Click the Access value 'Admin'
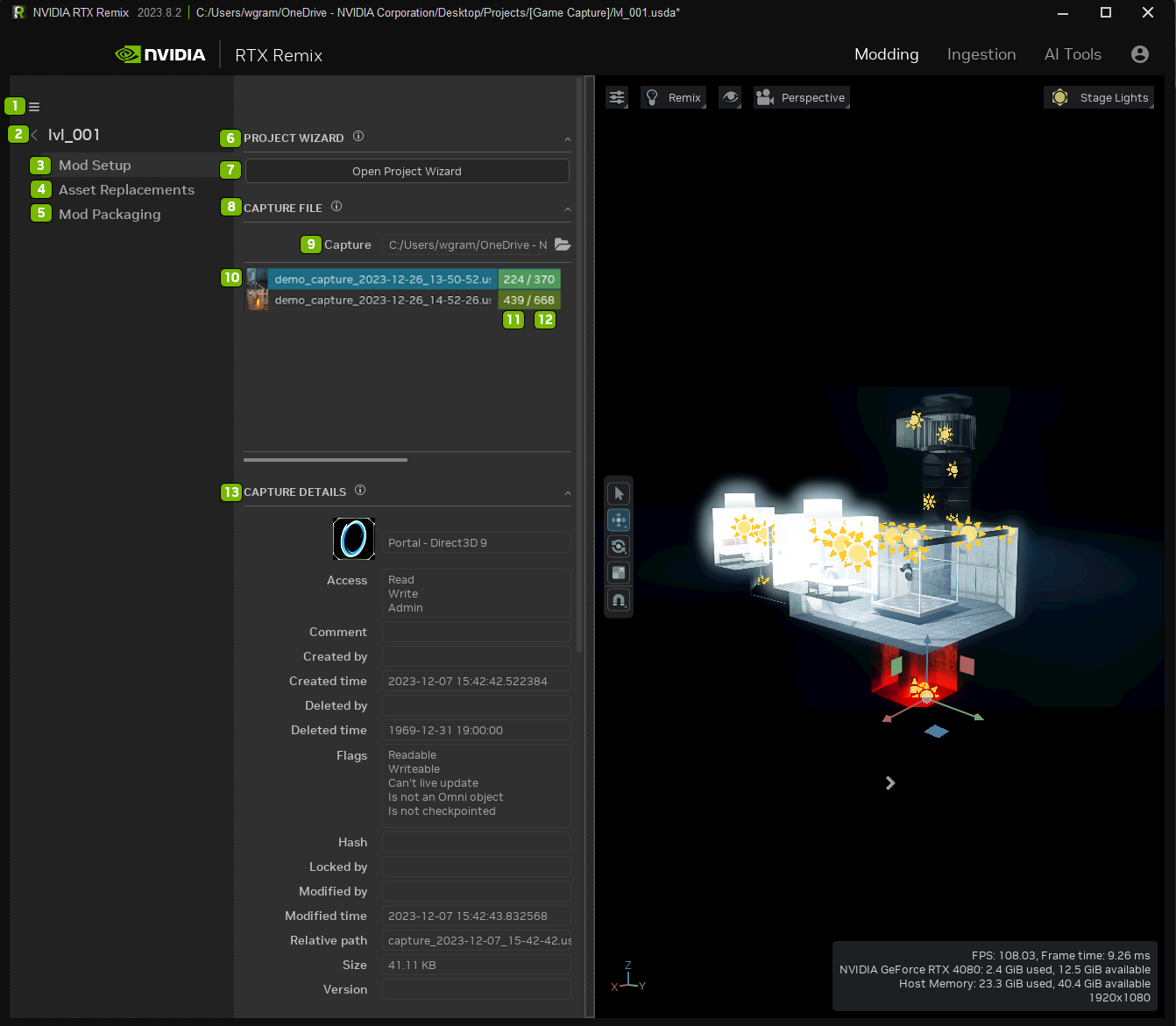The image size is (1176, 1026). pos(405,608)
